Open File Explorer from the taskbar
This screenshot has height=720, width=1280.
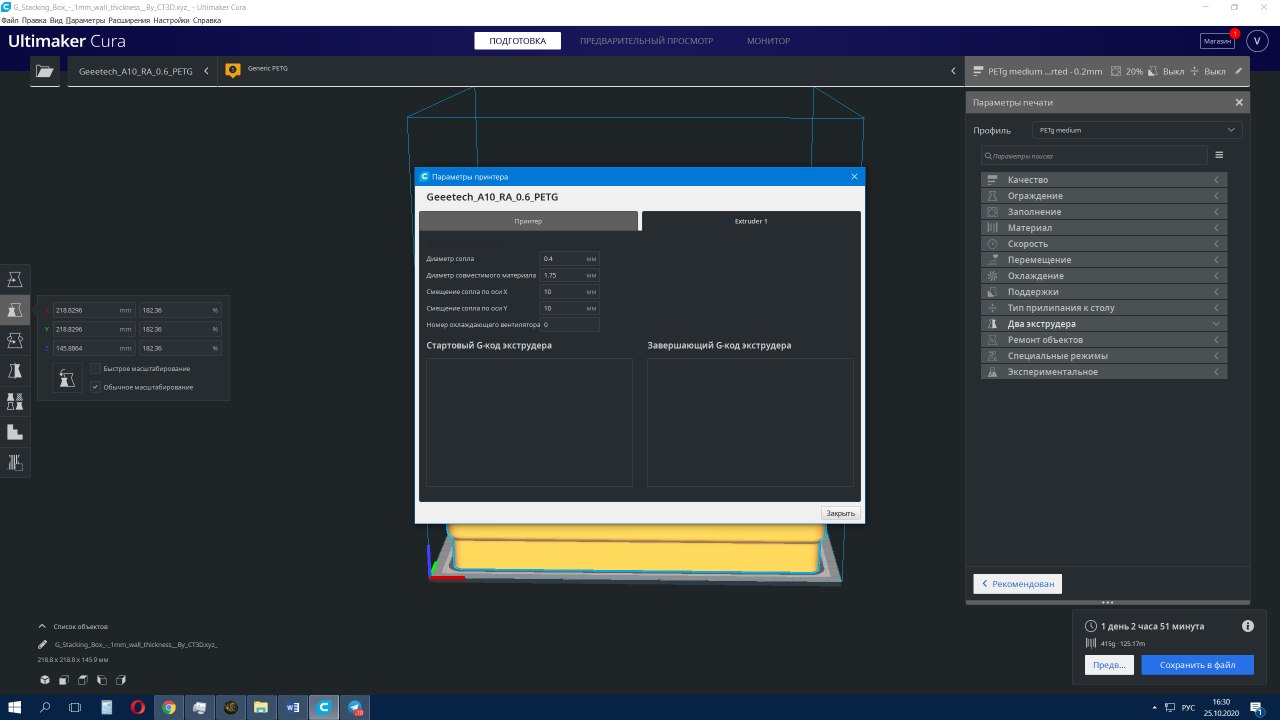coord(262,707)
